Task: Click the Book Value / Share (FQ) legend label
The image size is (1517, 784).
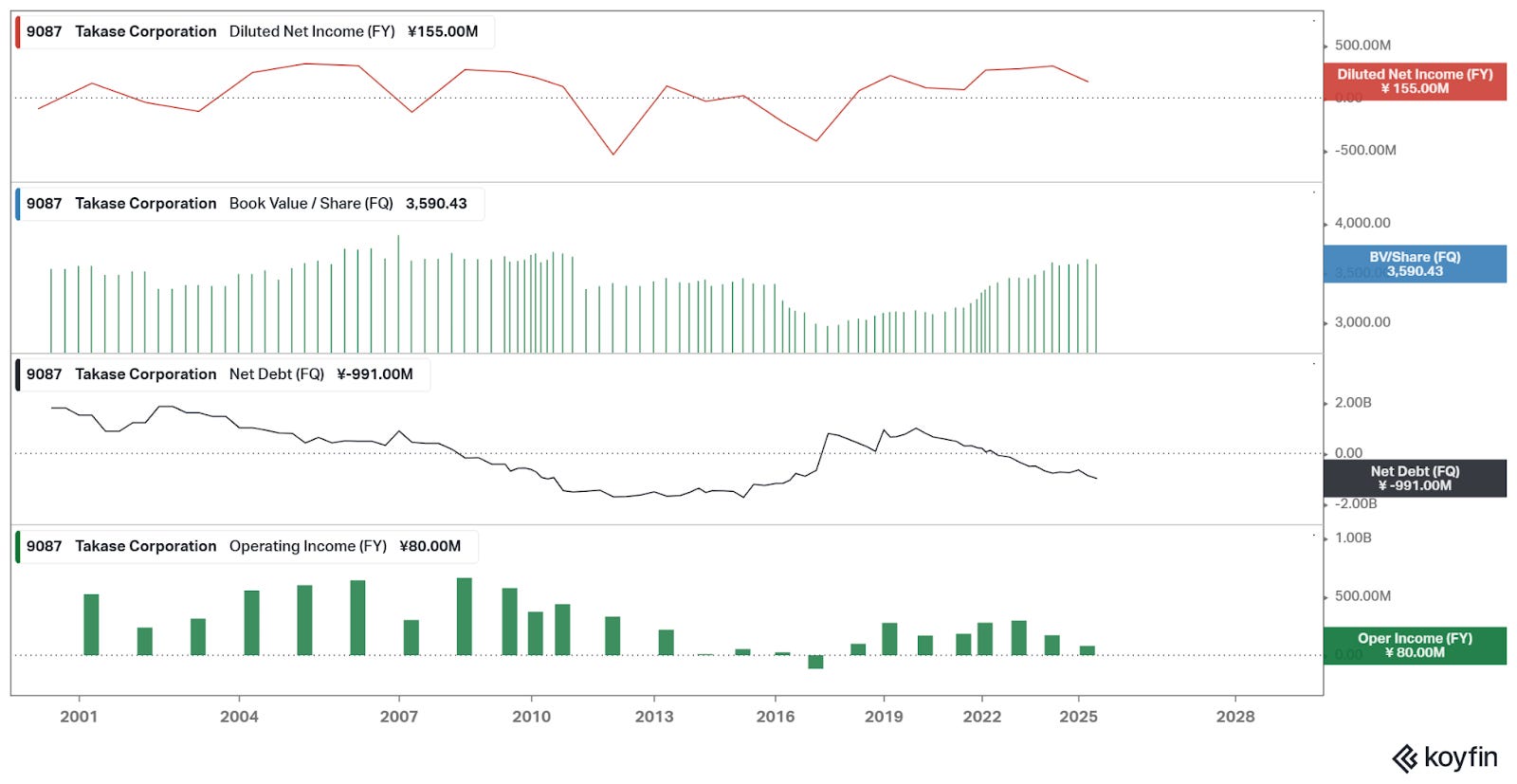Action: pyautogui.click(x=311, y=203)
